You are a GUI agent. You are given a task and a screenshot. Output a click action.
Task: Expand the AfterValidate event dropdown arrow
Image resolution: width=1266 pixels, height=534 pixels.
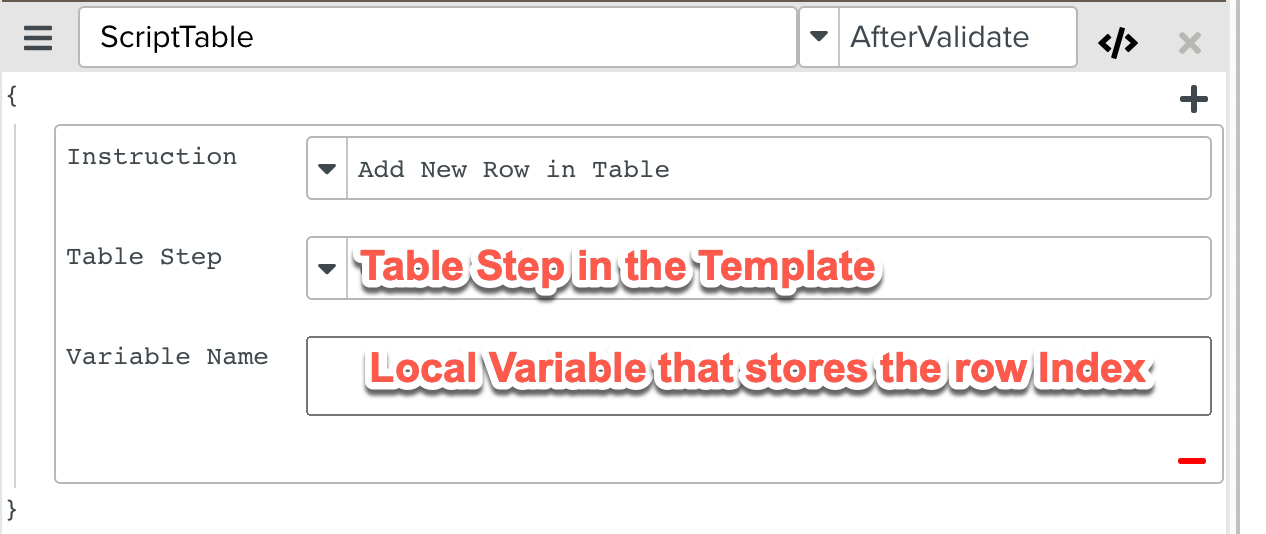819,38
